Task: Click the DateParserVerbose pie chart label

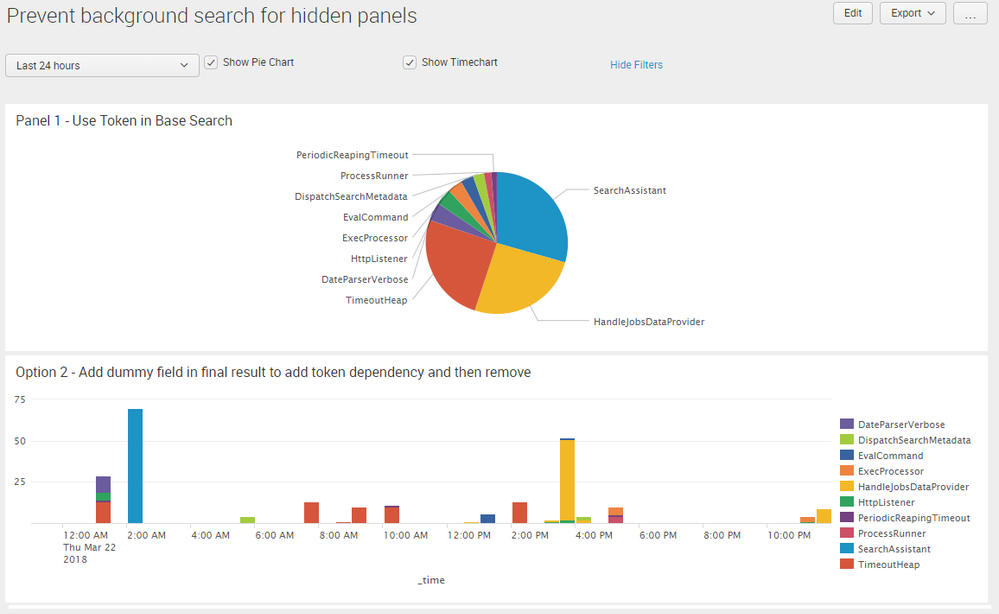Action: pos(365,280)
